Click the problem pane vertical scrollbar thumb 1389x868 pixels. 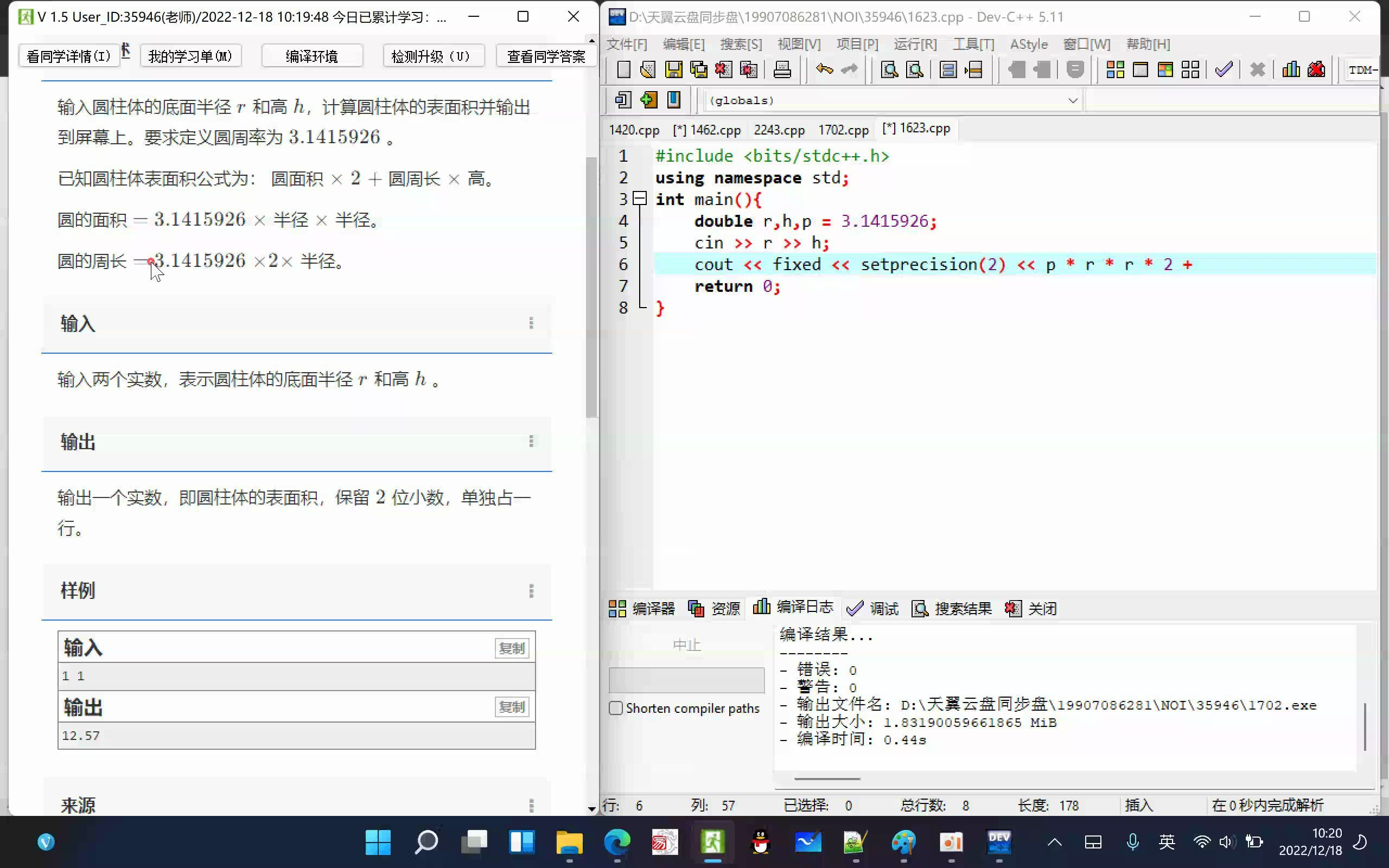coord(592,287)
